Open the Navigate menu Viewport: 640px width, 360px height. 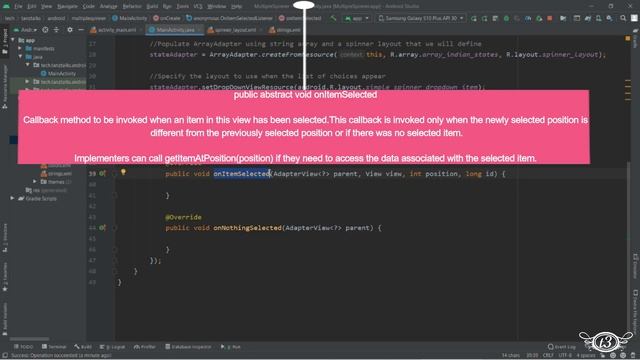(67, 6)
